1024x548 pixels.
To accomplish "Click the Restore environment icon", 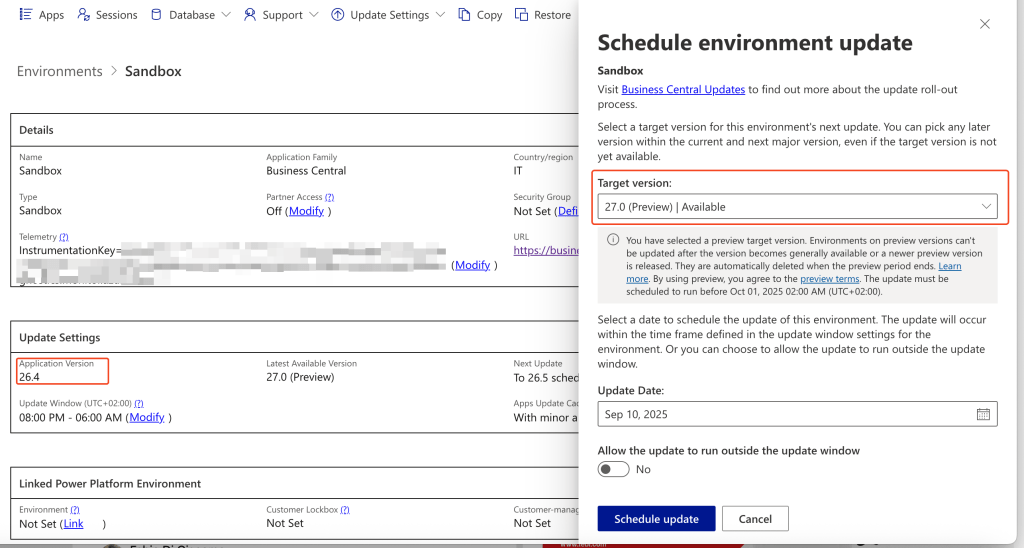I will pos(521,15).
